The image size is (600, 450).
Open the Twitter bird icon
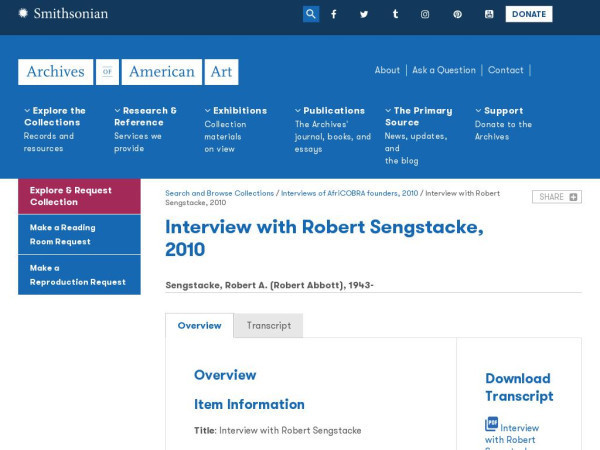click(x=364, y=14)
